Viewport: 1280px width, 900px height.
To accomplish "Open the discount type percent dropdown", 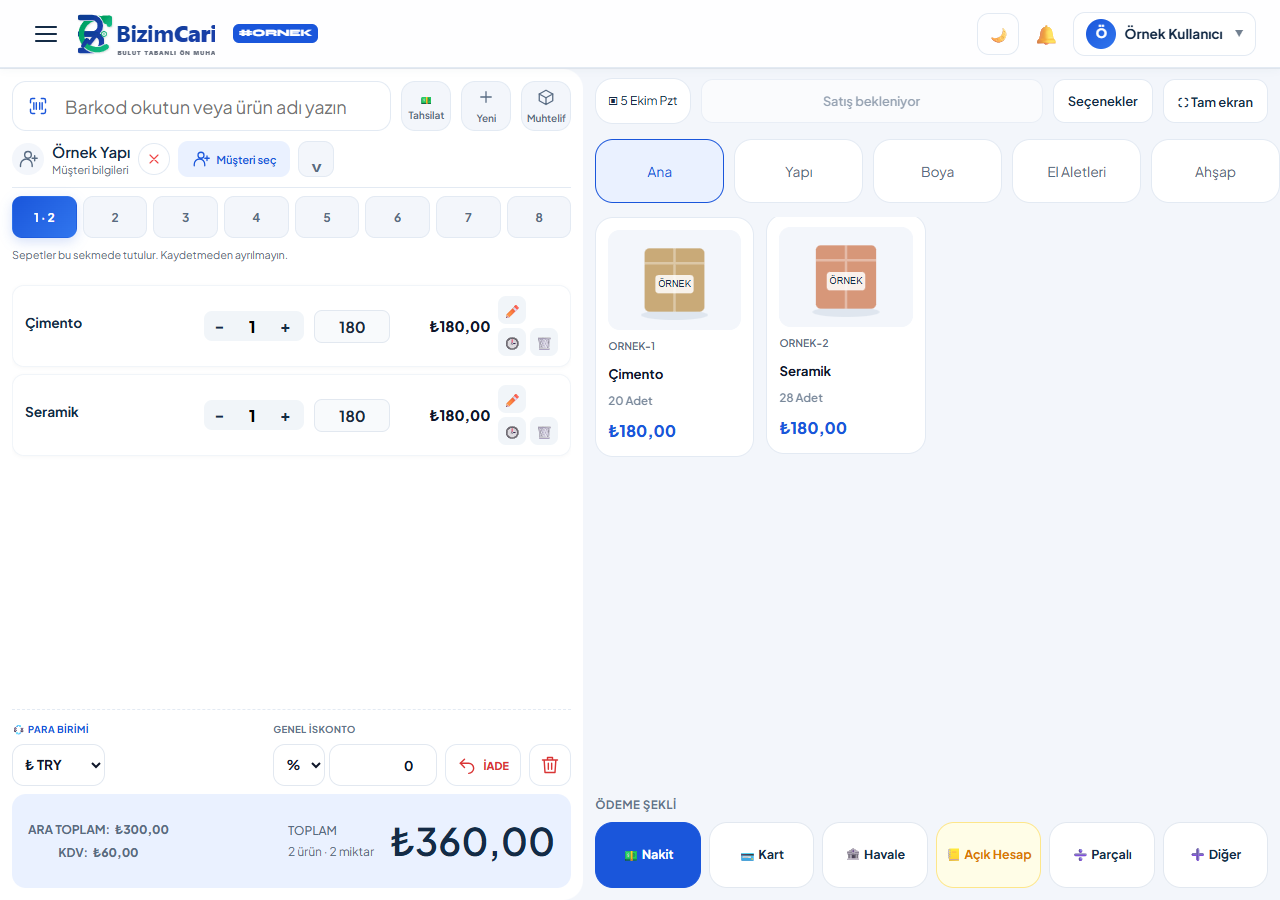I will click(x=299, y=765).
